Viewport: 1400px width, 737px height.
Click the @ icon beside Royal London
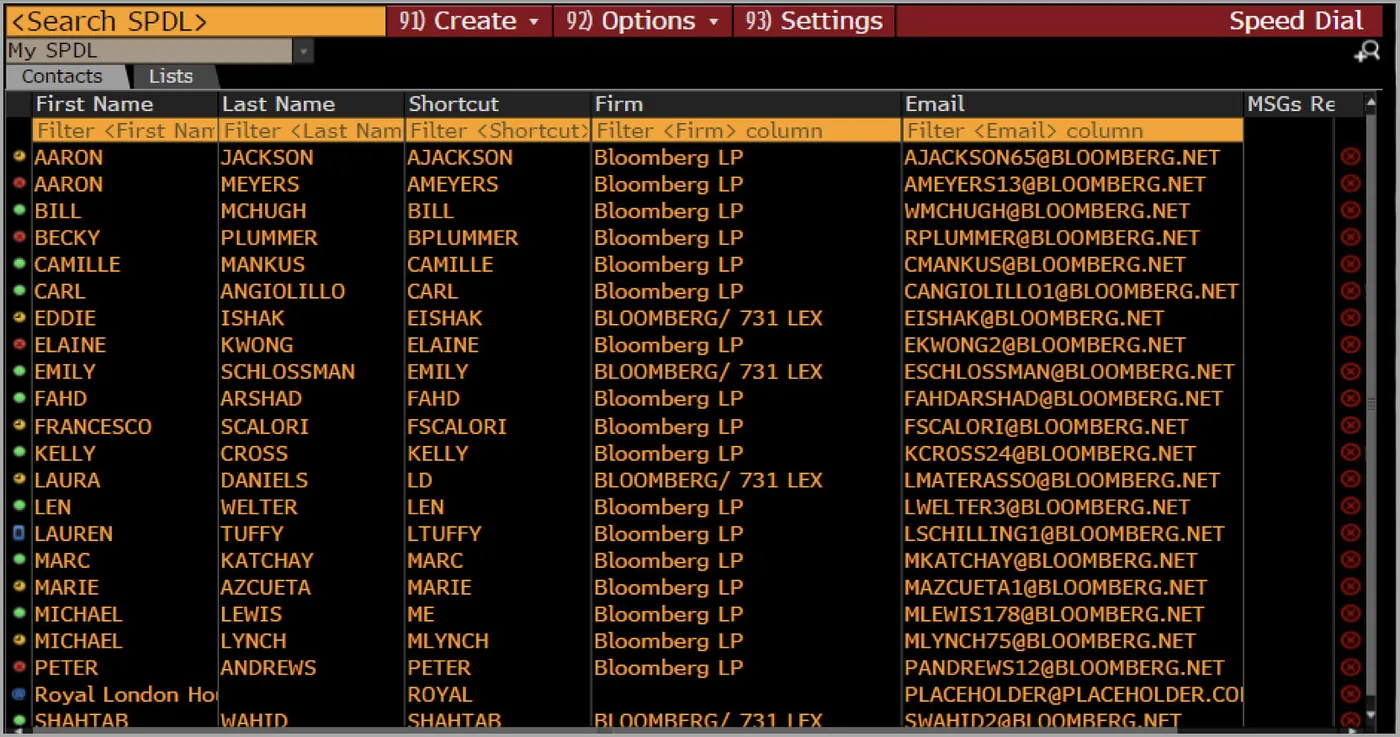coord(19,694)
